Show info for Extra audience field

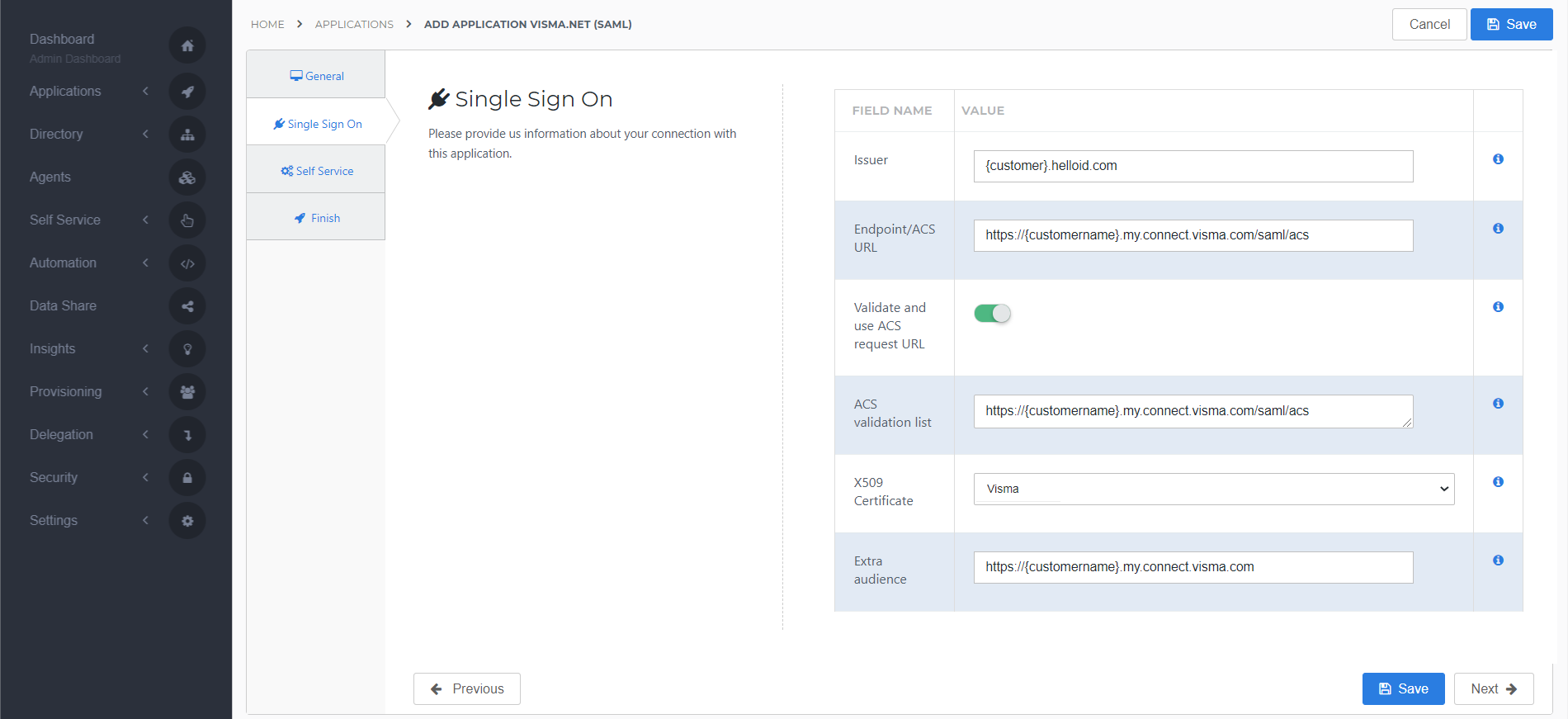pyautogui.click(x=1498, y=561)
